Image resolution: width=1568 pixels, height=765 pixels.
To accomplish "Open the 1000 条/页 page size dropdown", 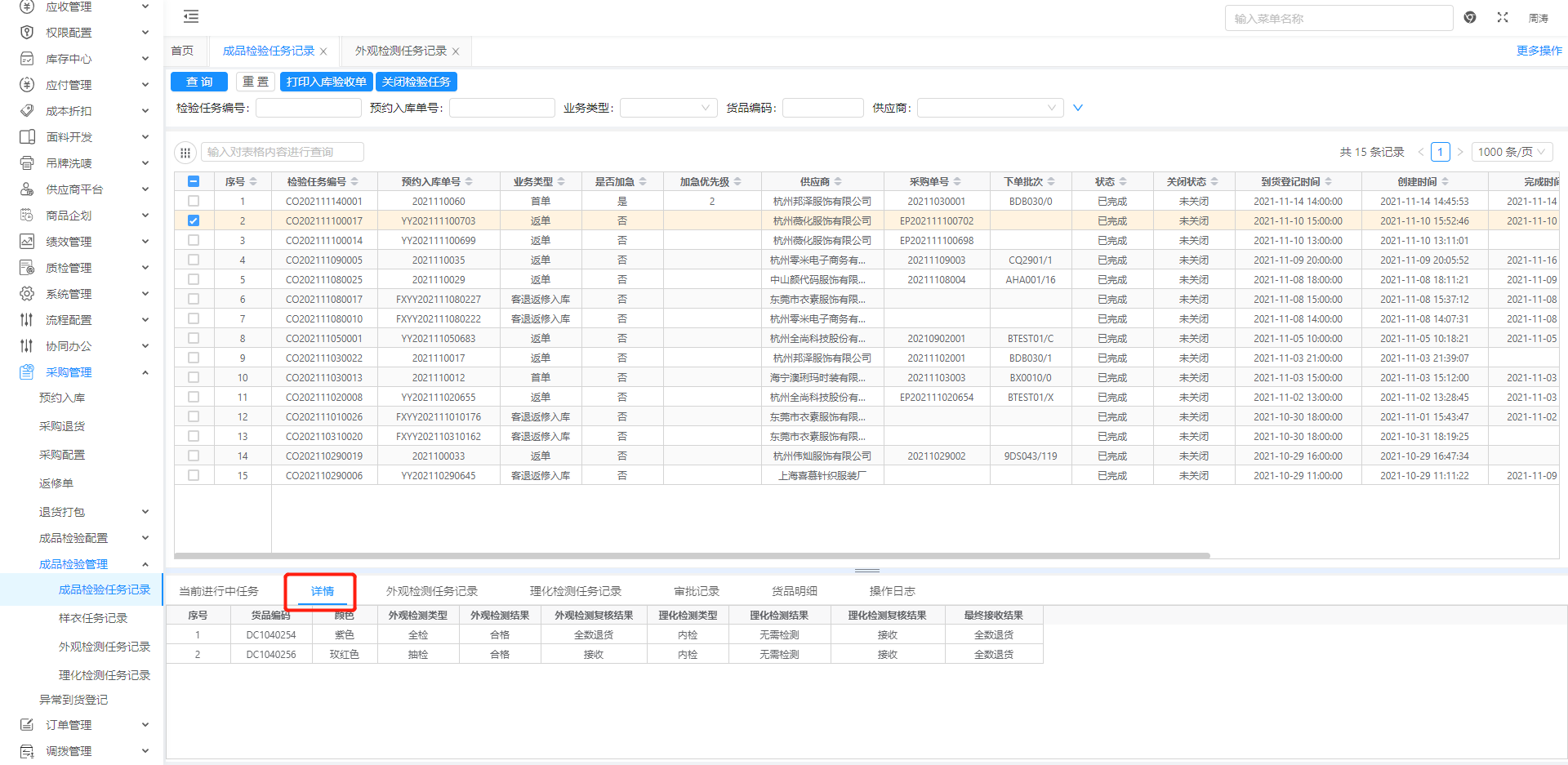I will tap(1512, 152).
